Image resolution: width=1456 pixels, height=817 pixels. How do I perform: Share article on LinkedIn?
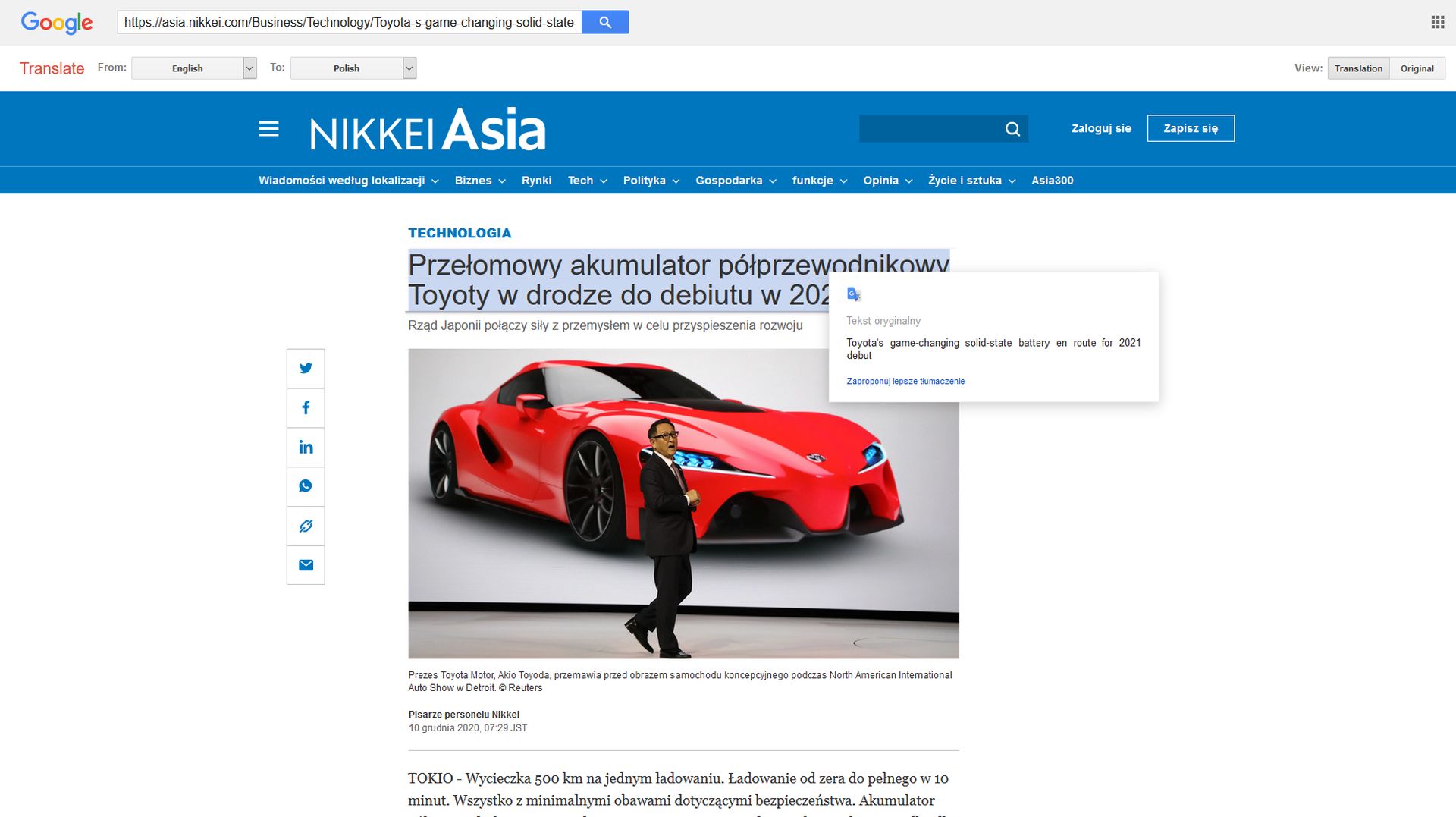[306, 447]
